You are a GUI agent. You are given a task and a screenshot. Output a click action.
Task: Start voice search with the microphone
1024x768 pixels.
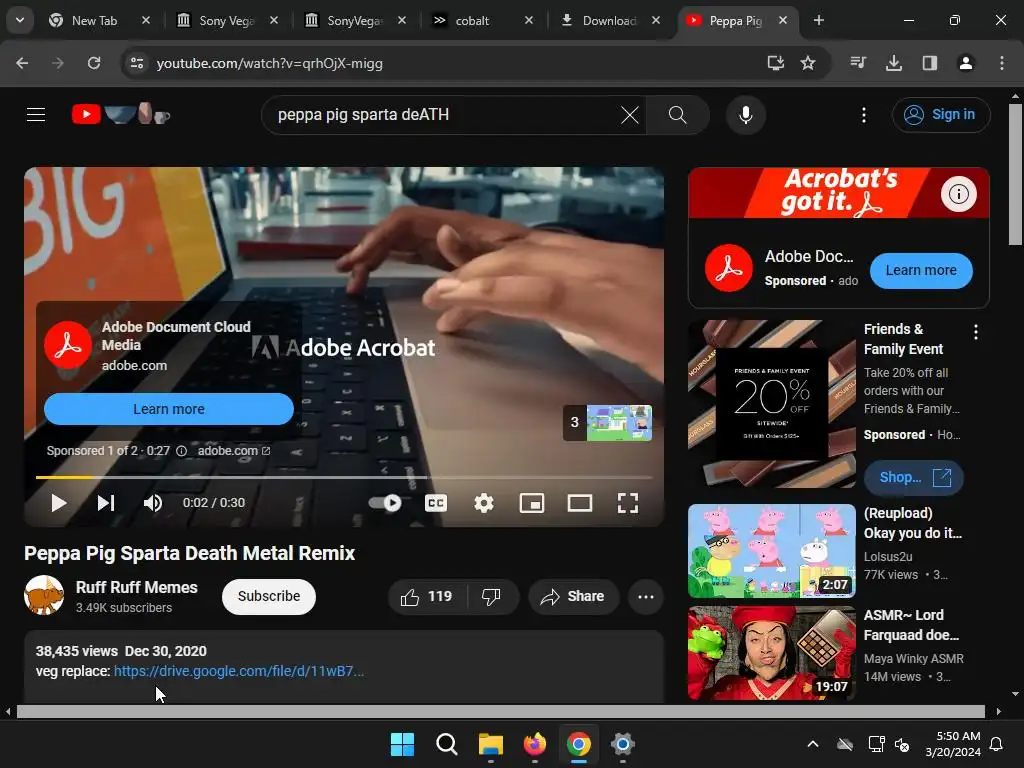[x=745, y=116]
